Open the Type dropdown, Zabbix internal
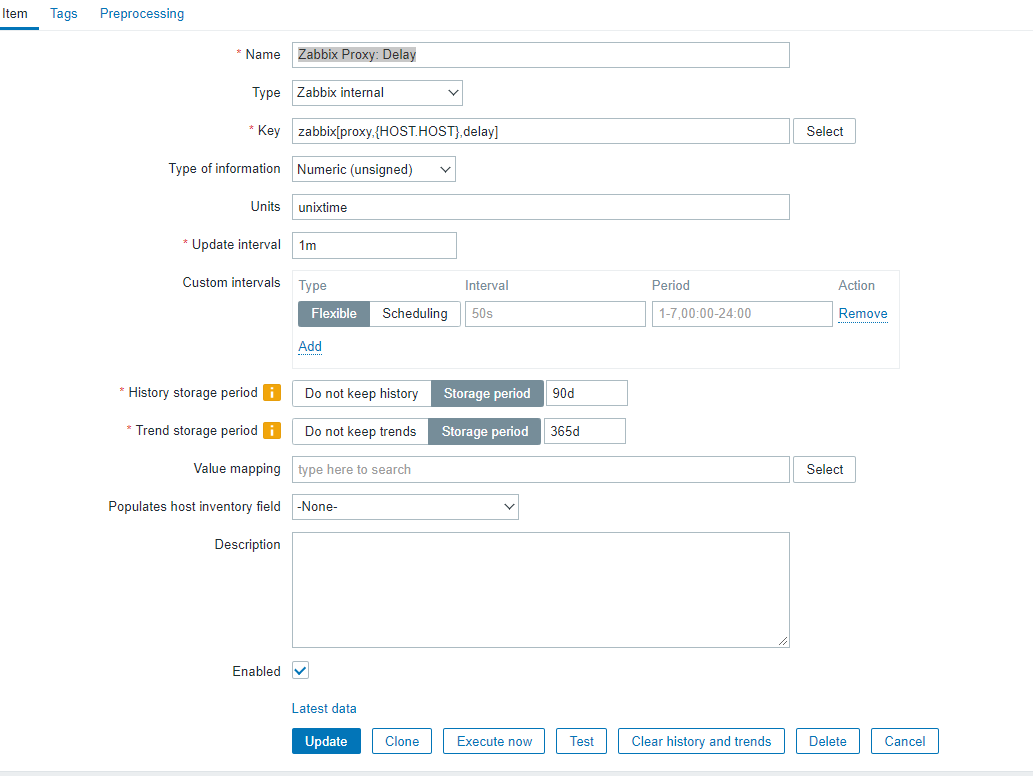This screenshot has height=776, width=1033. coord(377,93)
